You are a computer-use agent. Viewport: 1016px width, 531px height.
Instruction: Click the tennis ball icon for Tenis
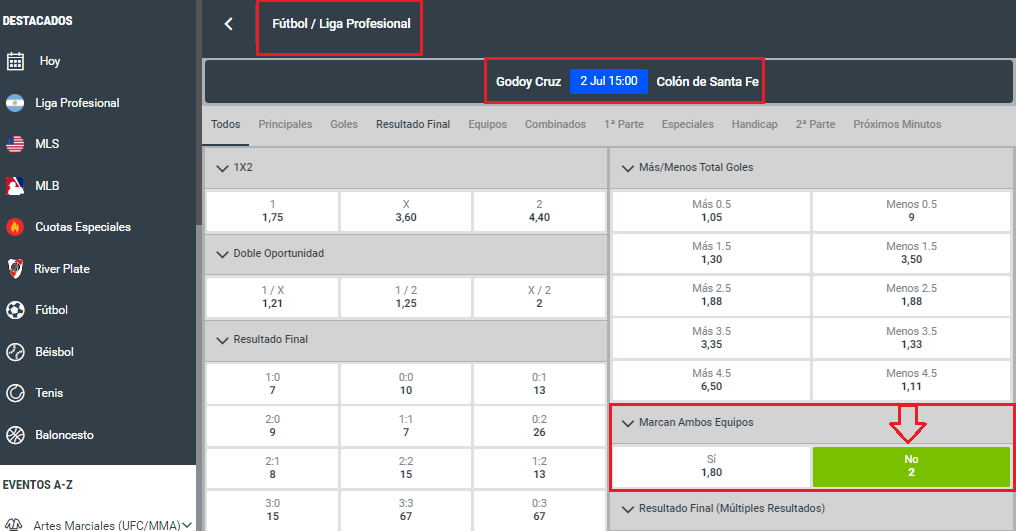click(x=15, y=393)
